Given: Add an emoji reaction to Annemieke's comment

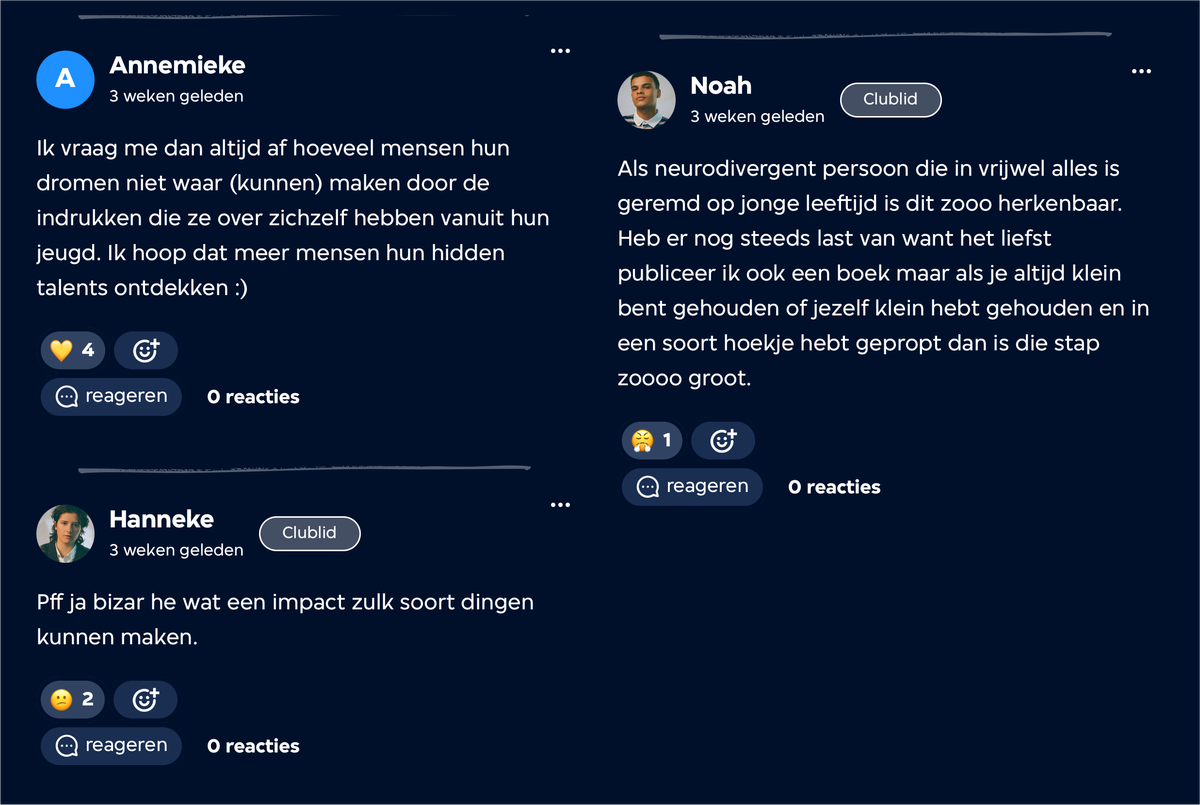Looking at the screenshot, I should click(x=146, y=350).
